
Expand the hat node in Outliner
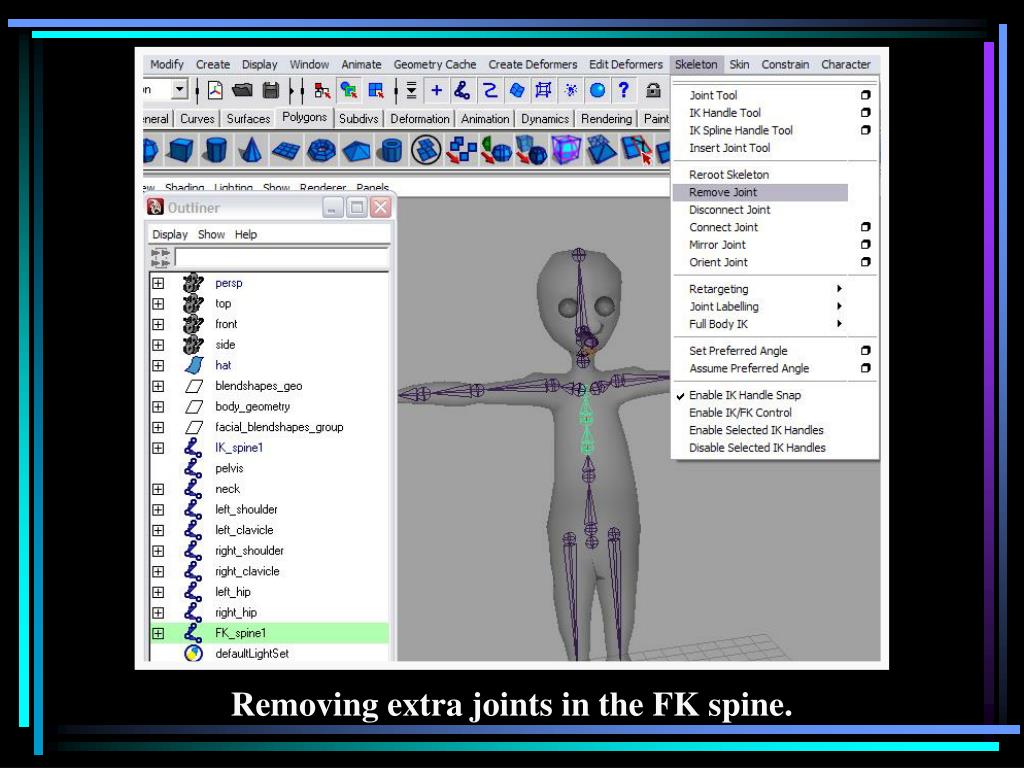[158, 366]
